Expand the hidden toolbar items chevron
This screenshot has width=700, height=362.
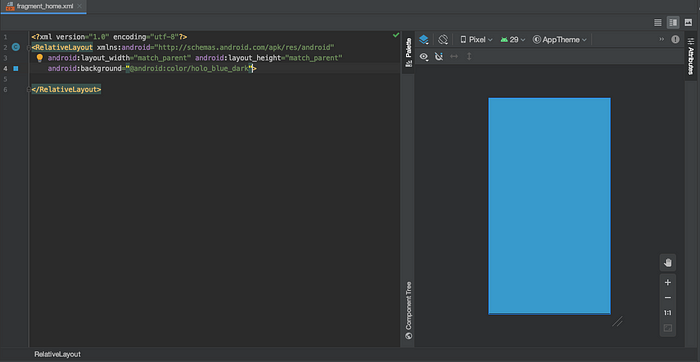[662, 39]
